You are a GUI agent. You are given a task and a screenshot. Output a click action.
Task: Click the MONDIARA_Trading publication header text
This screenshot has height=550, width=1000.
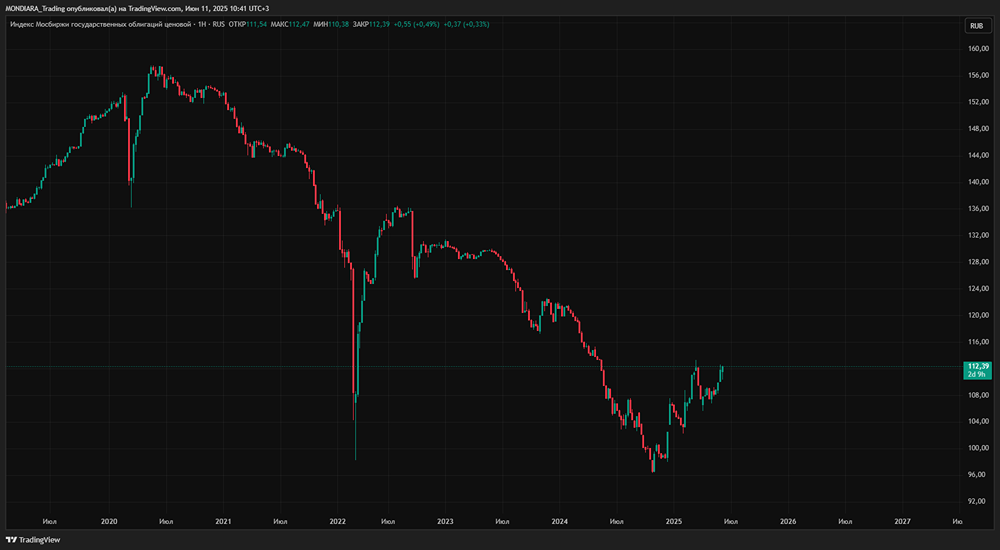click(137, 8)
